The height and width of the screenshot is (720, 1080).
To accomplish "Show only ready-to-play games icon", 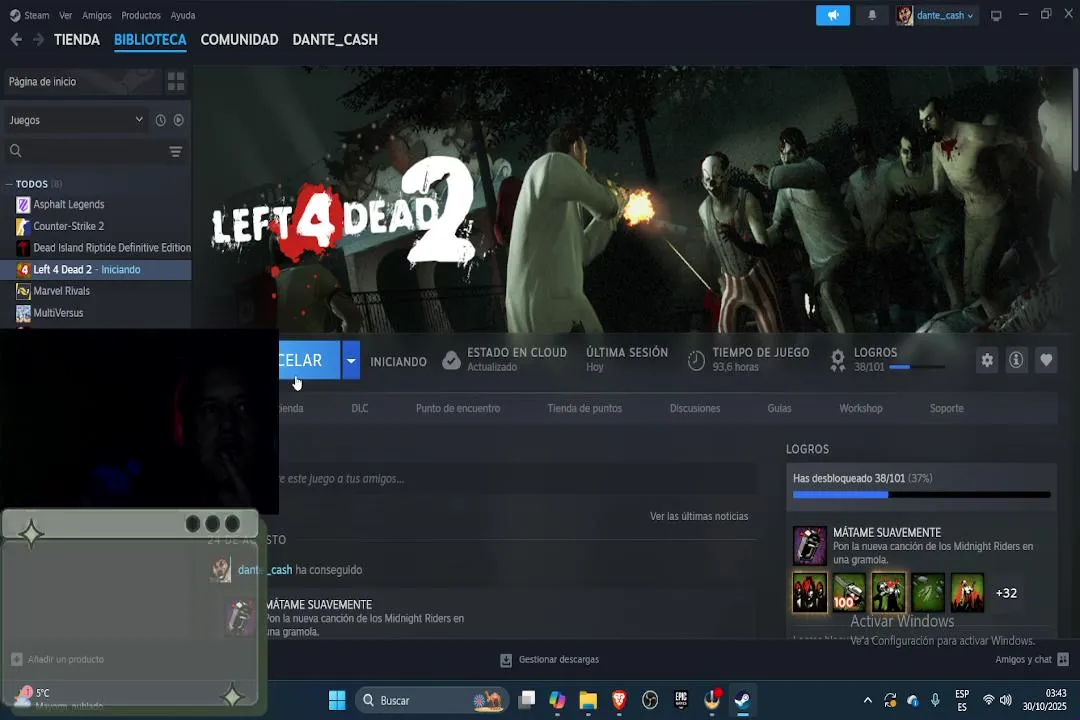I will pos(178,120).
